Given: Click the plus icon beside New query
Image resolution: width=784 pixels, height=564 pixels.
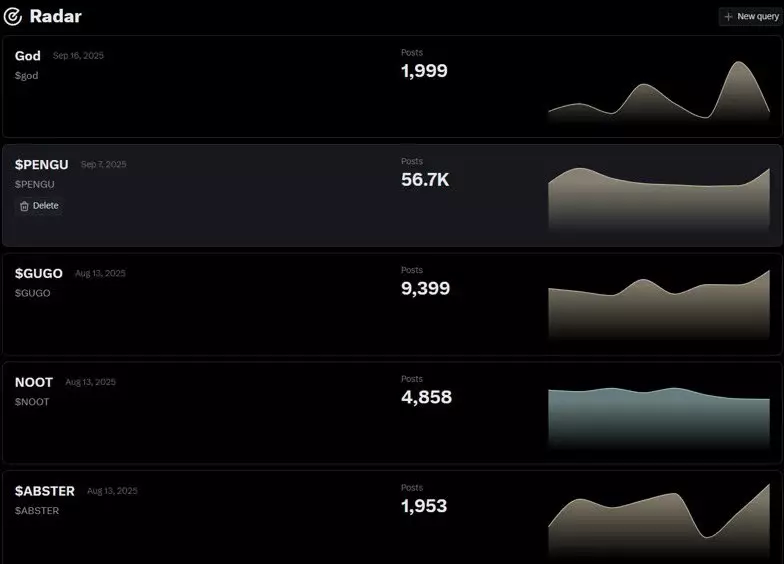Looking at the screenshot, I should pyautogui.click(x=728, y=16).
